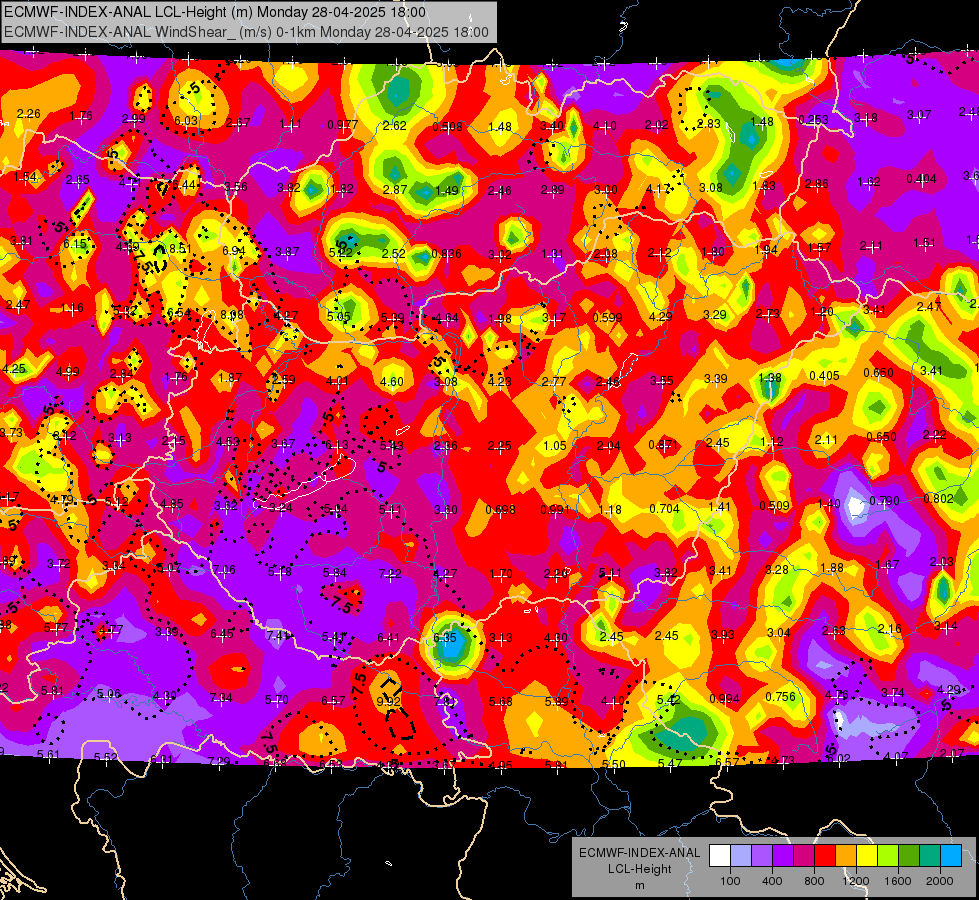
Task: Click the wind shear value 4.60
Action: tap(391, 382)
